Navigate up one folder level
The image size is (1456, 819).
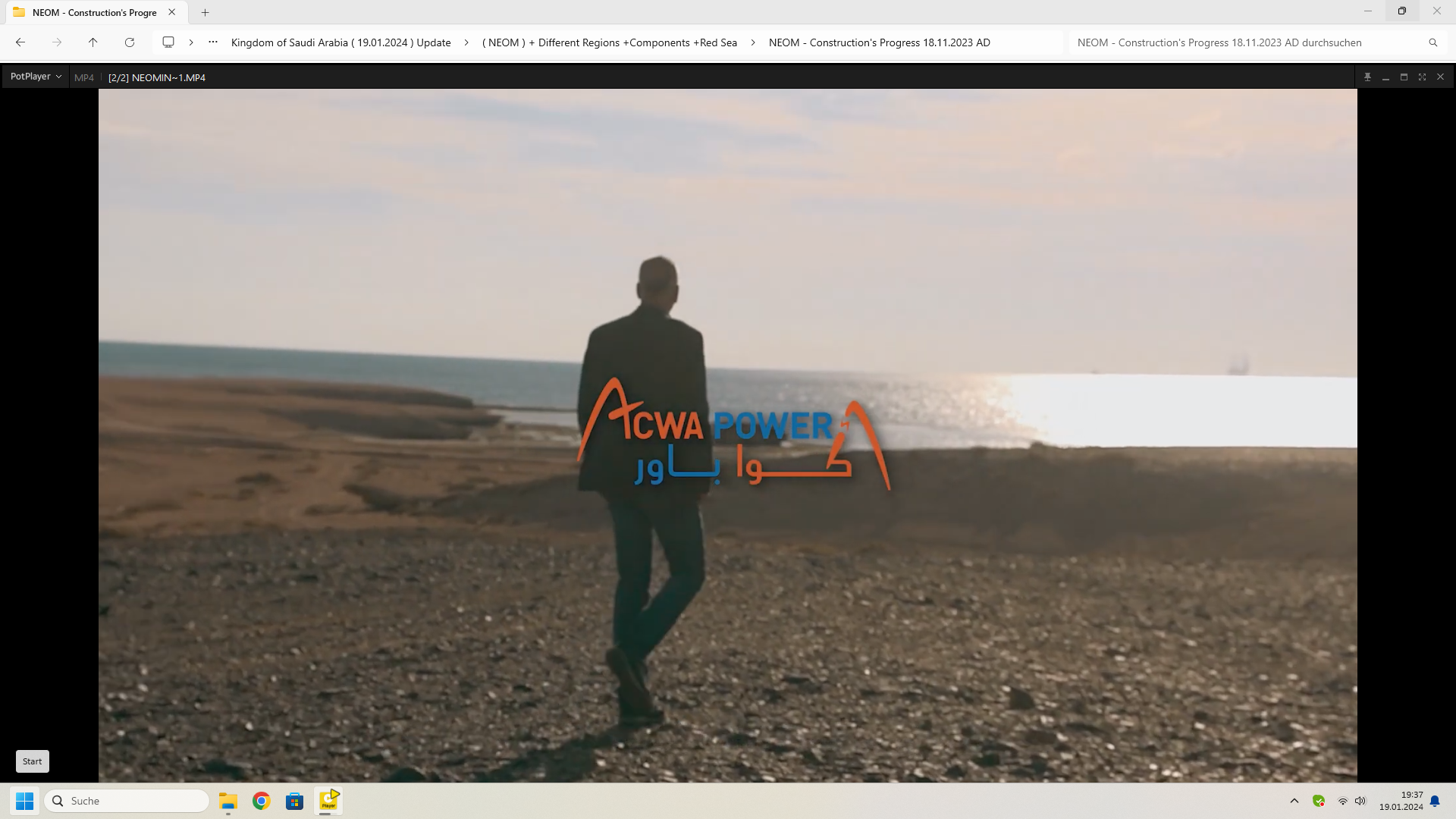pos(93,42)
